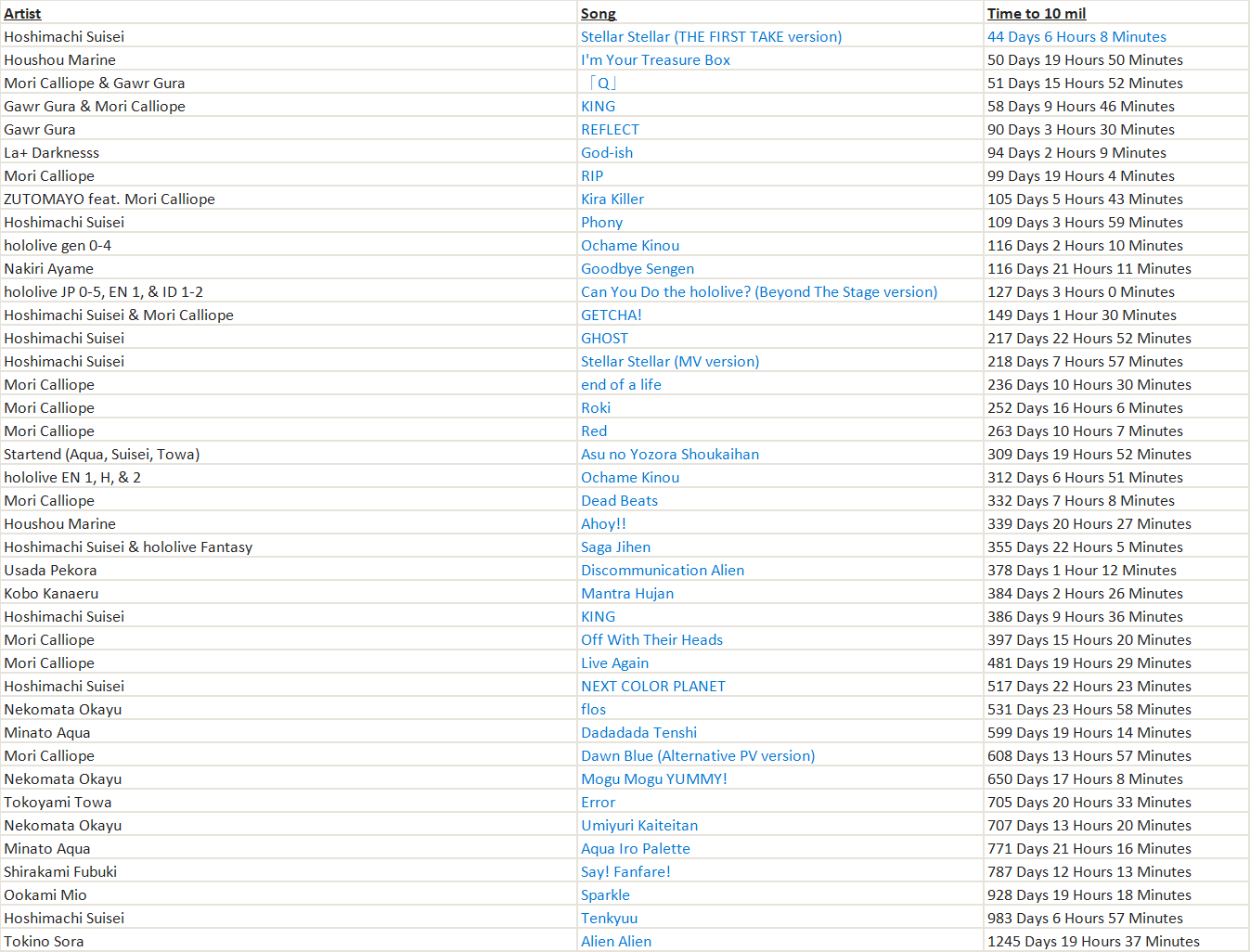The width and height of the screenshot is (1250, 952).
Task: Open the Red song link
Action: (x=594, y=431)
